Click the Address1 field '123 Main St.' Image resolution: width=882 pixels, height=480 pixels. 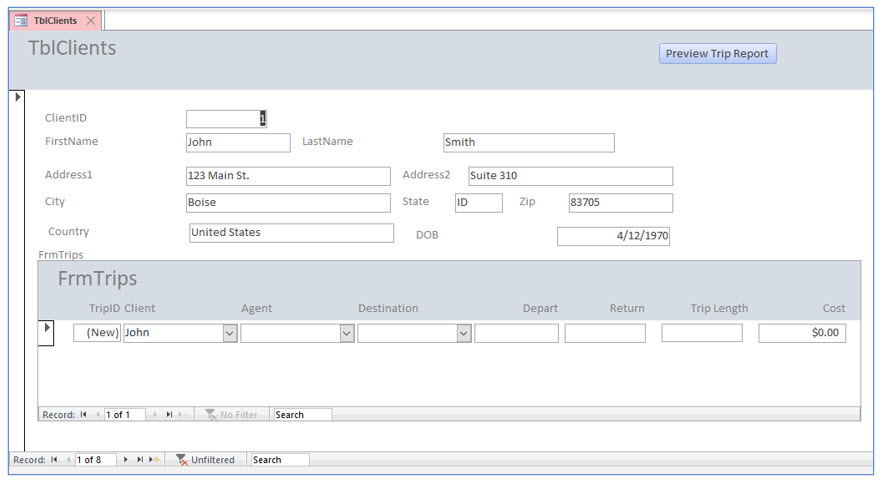(288, 176)
